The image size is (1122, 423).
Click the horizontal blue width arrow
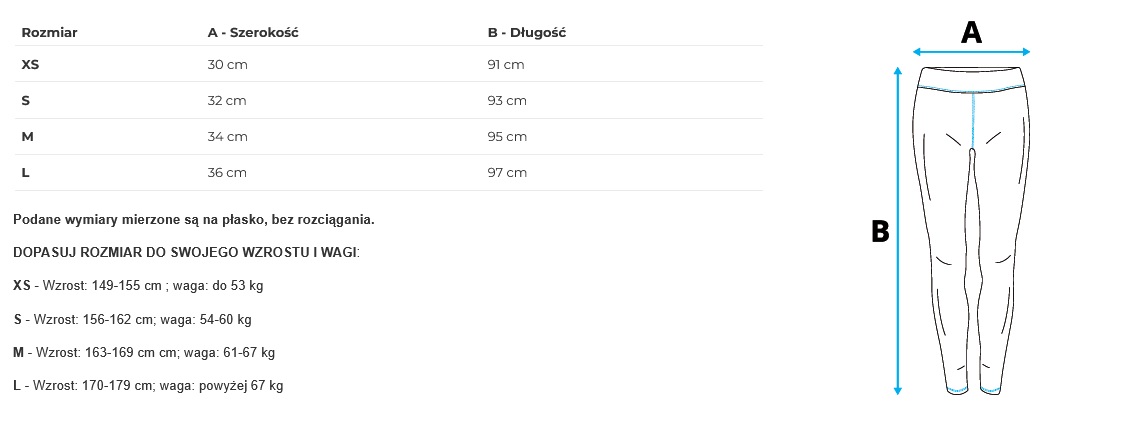[971, 52]
